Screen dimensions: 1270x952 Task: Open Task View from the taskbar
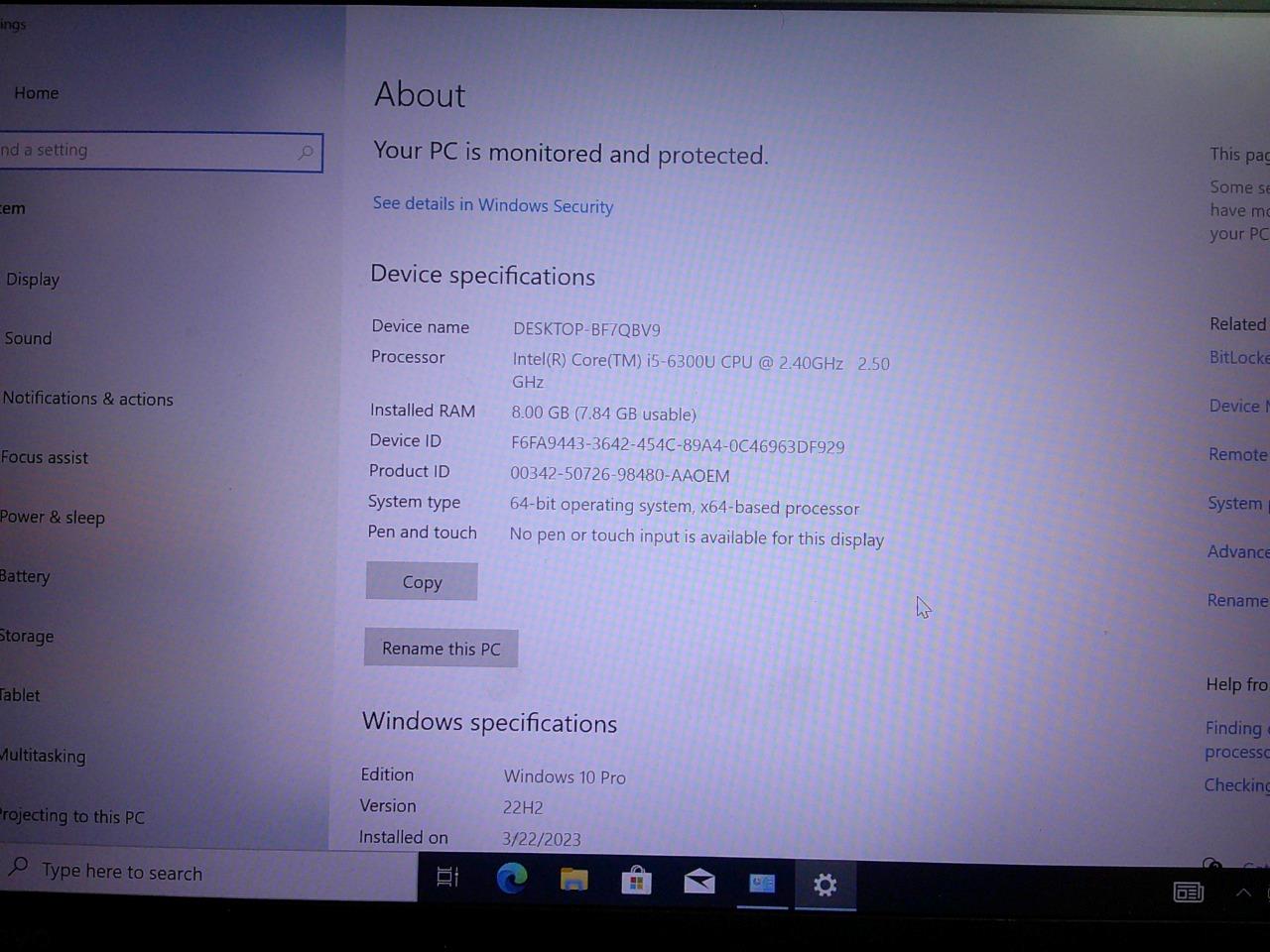447,877
